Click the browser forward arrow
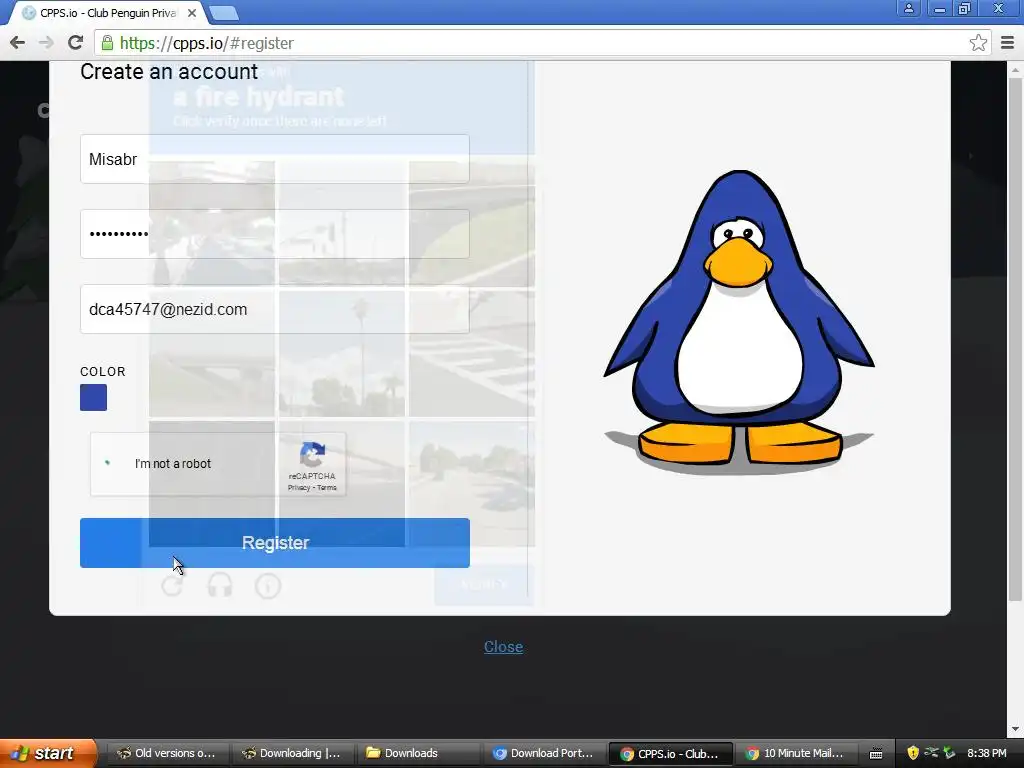This screenshot has height=768, width=1024. (x=46, y=43)
